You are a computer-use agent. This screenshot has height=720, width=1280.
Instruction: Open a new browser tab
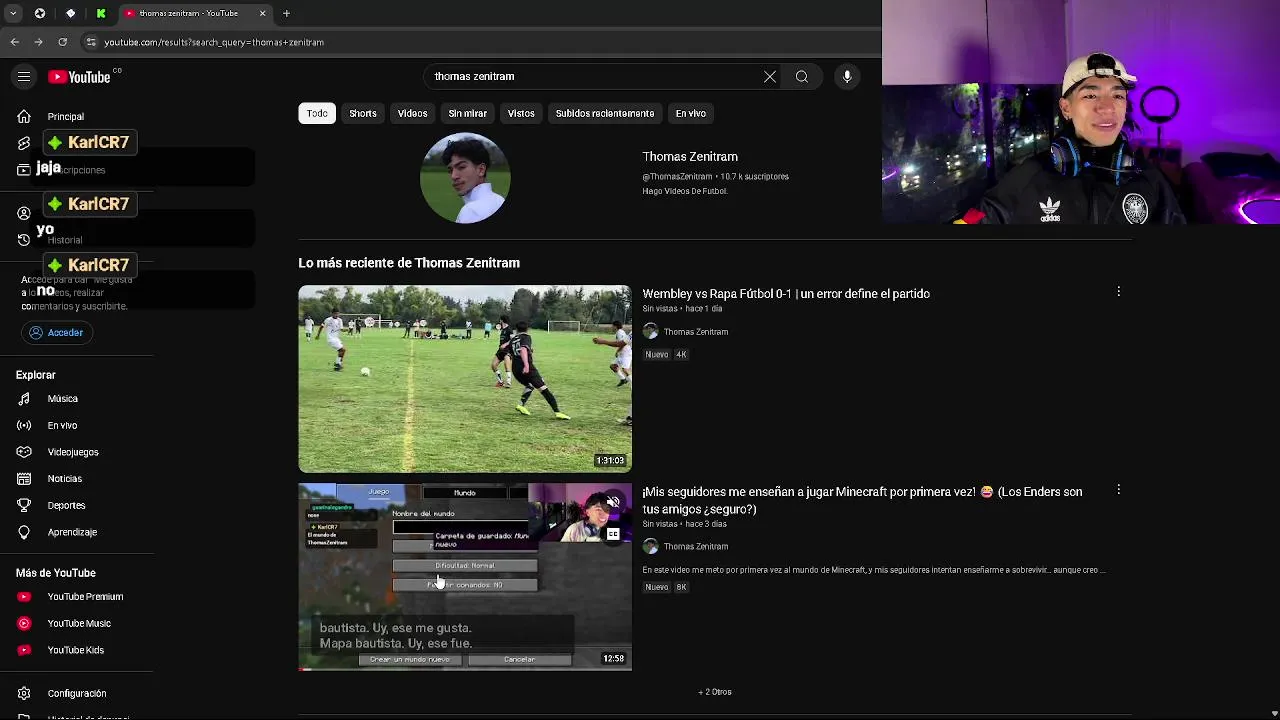[286, 13]
